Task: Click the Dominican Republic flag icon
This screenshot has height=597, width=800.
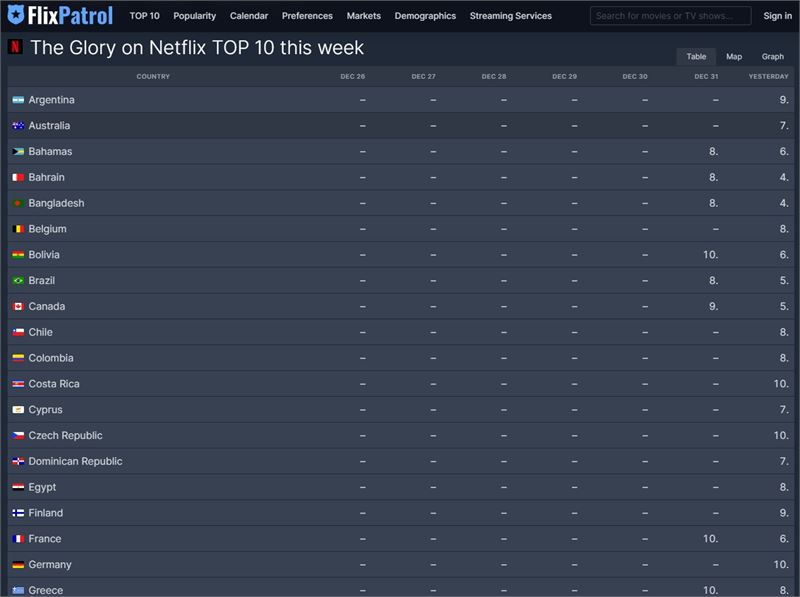Action: (18, 461)
